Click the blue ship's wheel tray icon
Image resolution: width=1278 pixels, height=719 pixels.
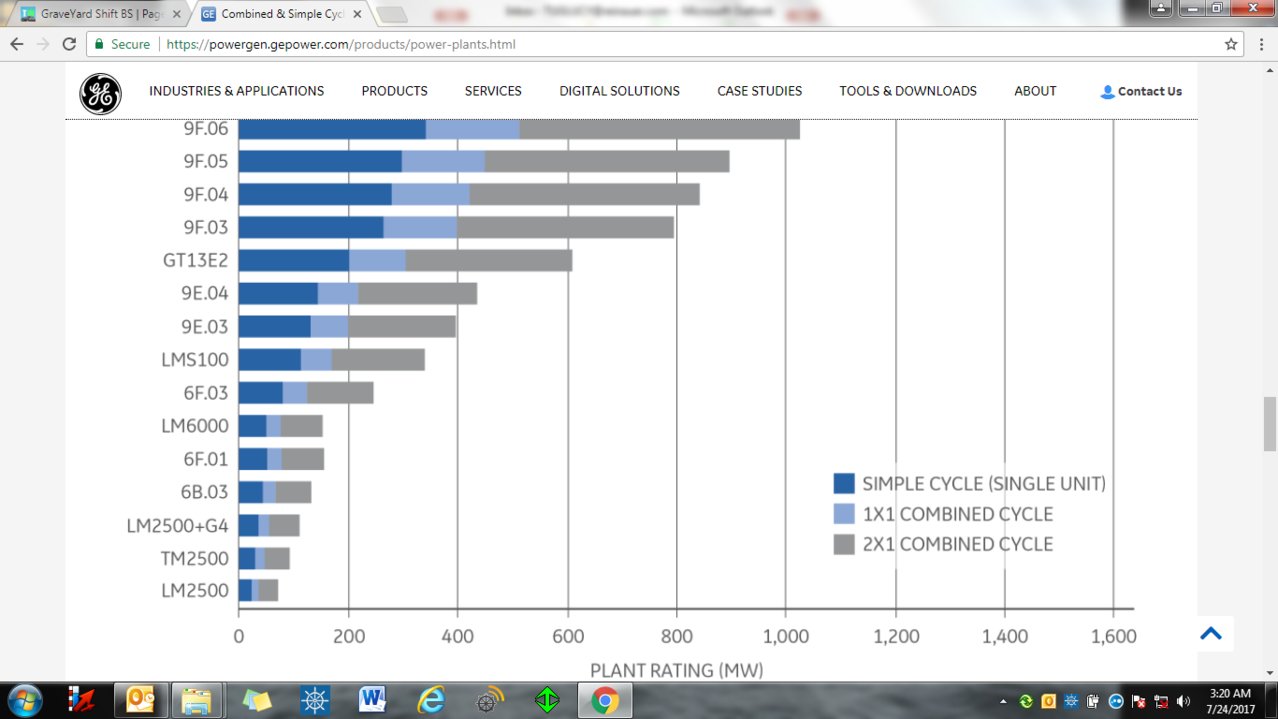[1070, 701]
